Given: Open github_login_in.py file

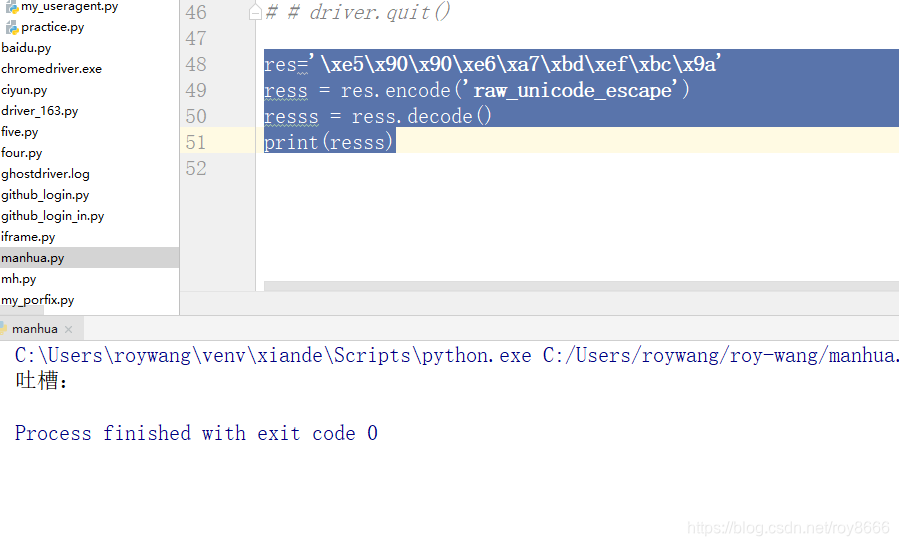Looking at the screenshot, I should tap(53, 216).
